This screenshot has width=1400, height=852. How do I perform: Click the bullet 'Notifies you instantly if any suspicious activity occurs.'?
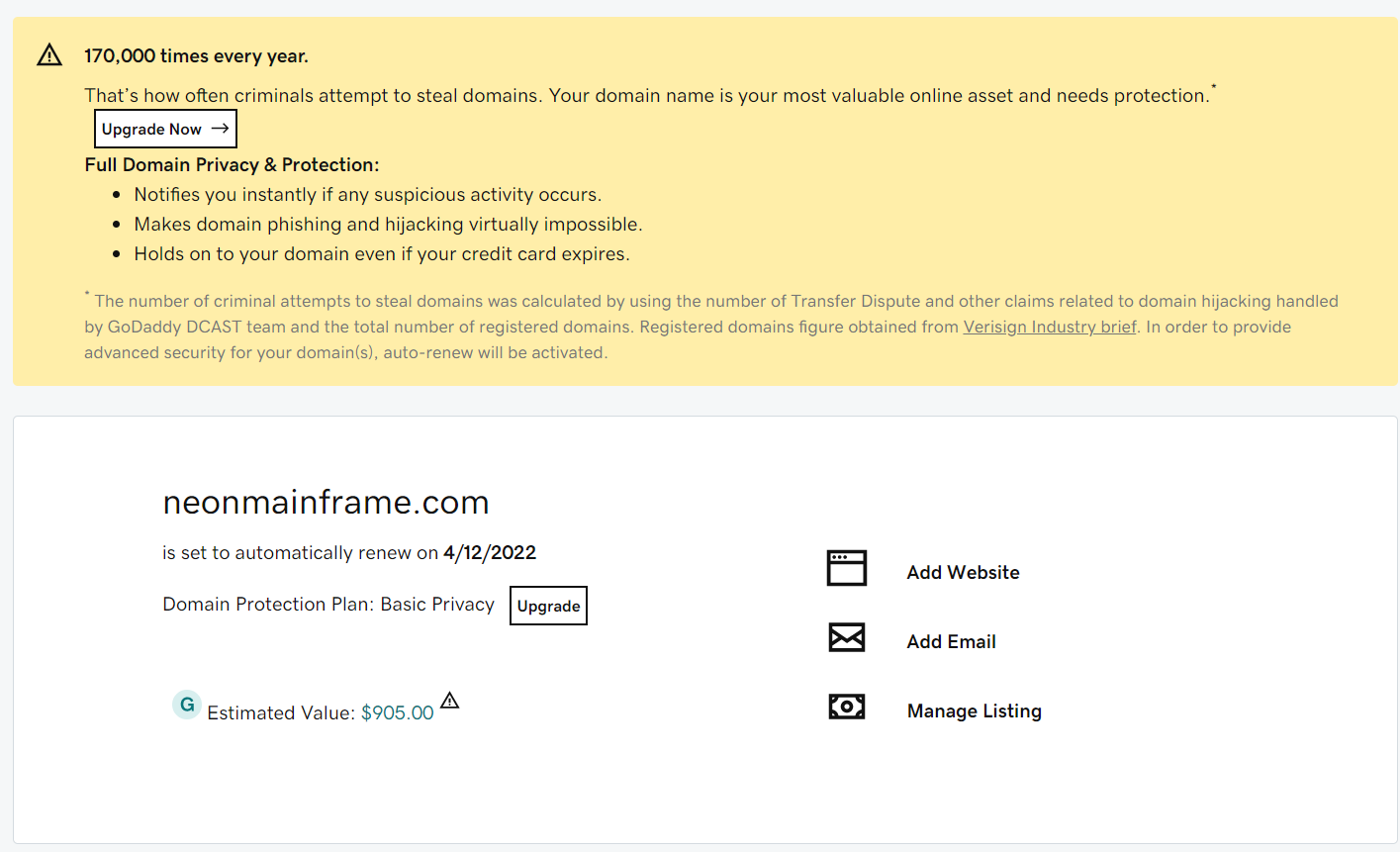tap(368, 194)
